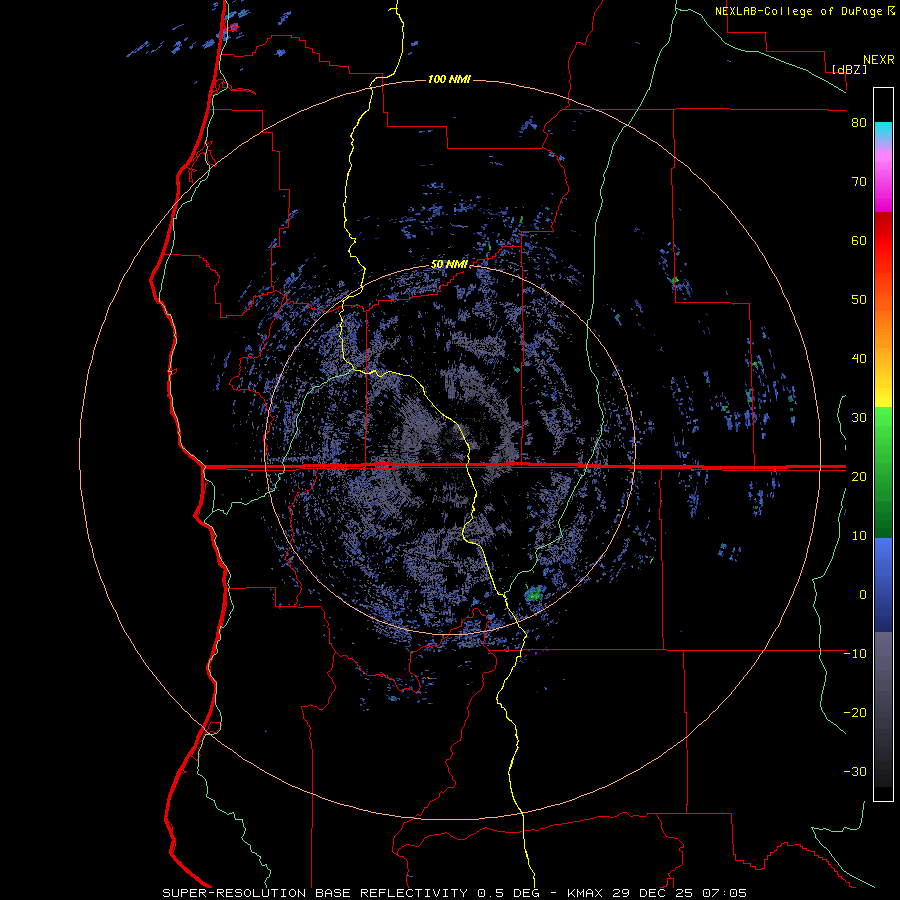Click the SUPER-RESOLUTION BASE REFLECTIVITY caption text
This screenshot has height=900, width=900.
pyautogui.click(x=315, y=893)
